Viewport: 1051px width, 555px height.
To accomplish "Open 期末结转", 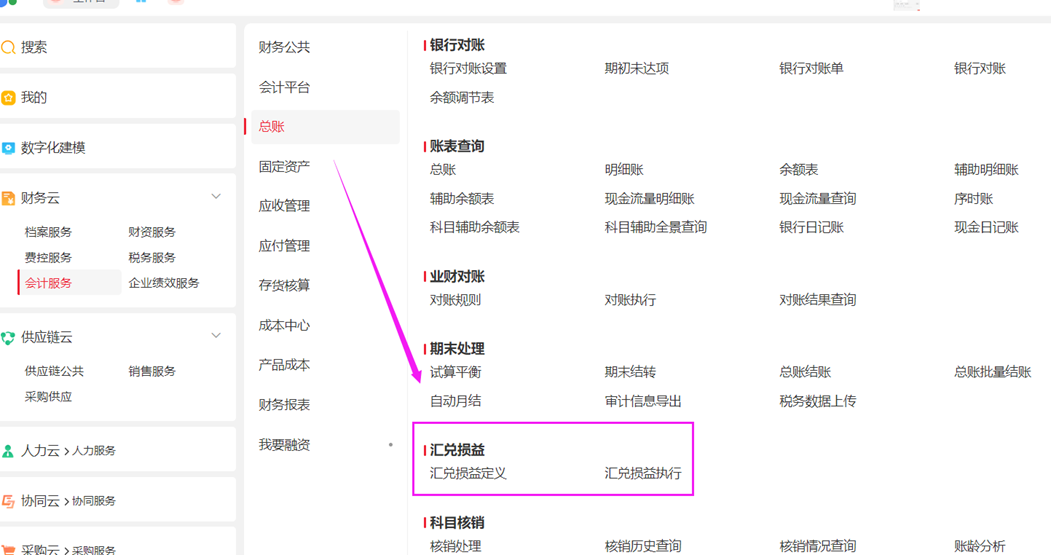I will click(630, 373).
